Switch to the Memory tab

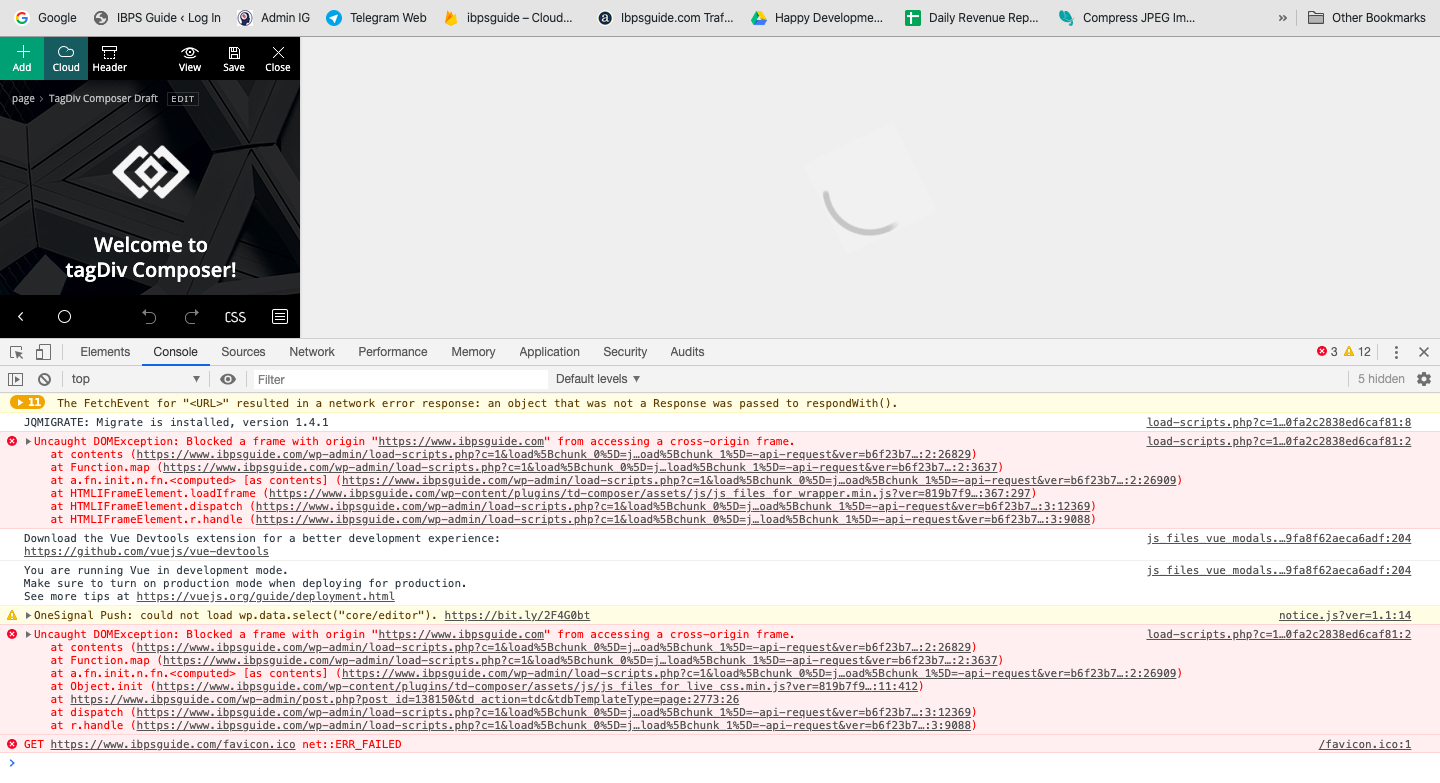pos(473,352)
